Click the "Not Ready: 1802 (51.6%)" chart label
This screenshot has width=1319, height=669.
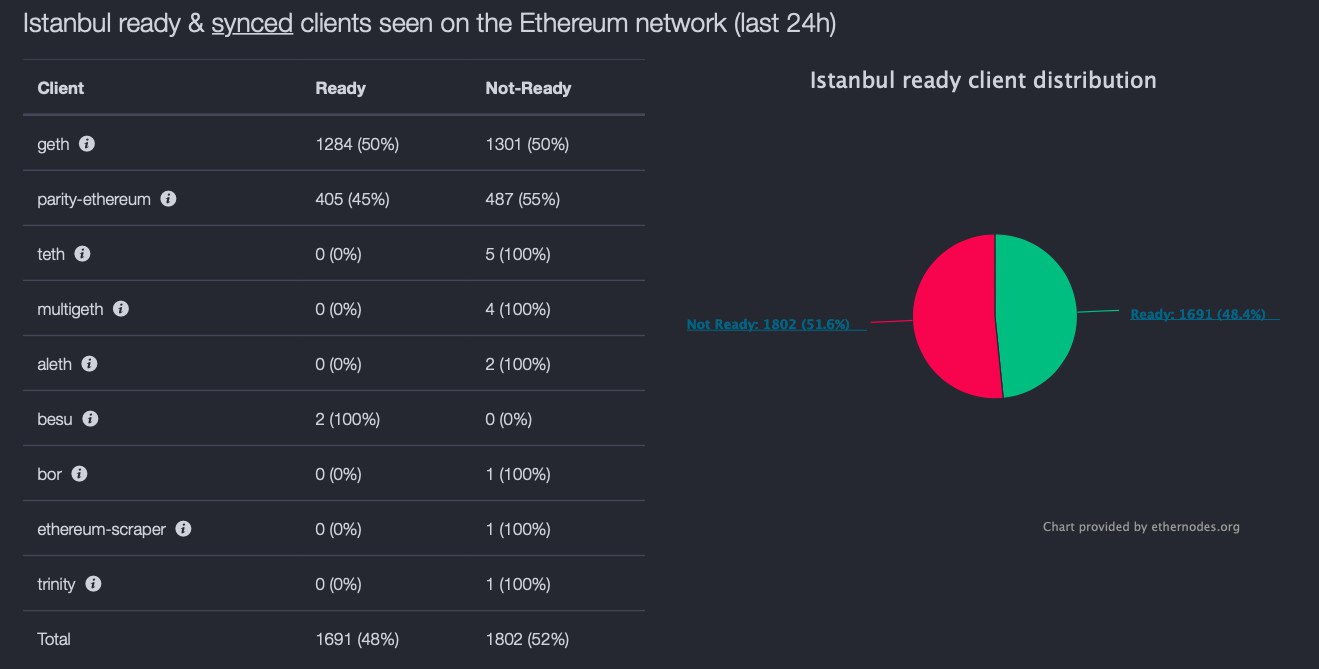pos(768,325)
